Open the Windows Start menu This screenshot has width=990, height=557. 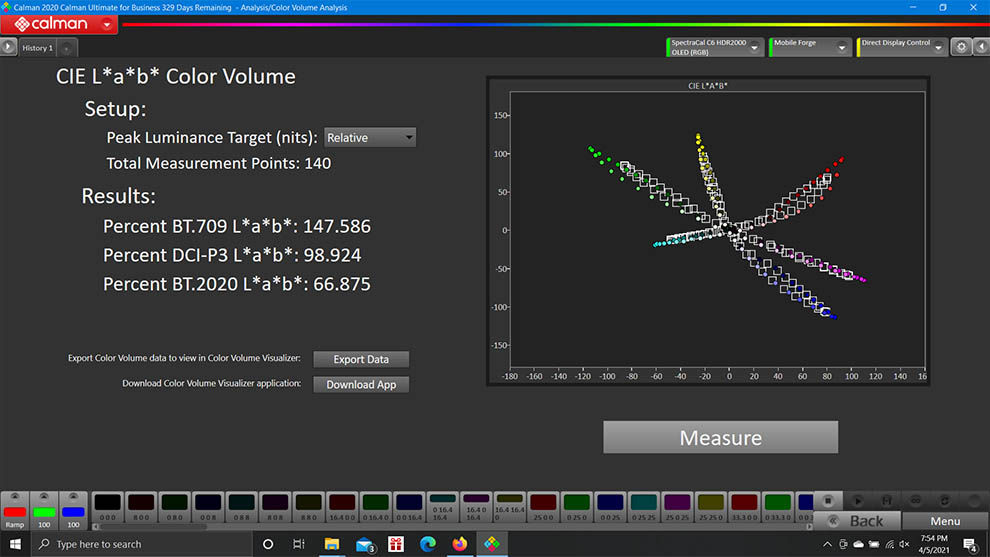[15, 544]
